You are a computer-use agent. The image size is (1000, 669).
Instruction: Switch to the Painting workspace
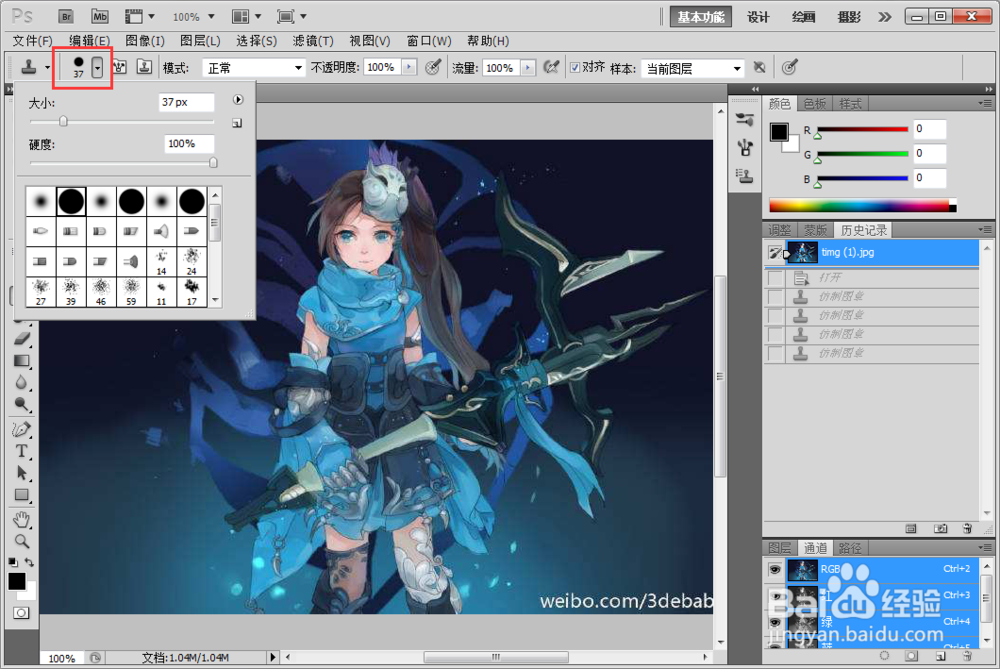tap(804, 17)
